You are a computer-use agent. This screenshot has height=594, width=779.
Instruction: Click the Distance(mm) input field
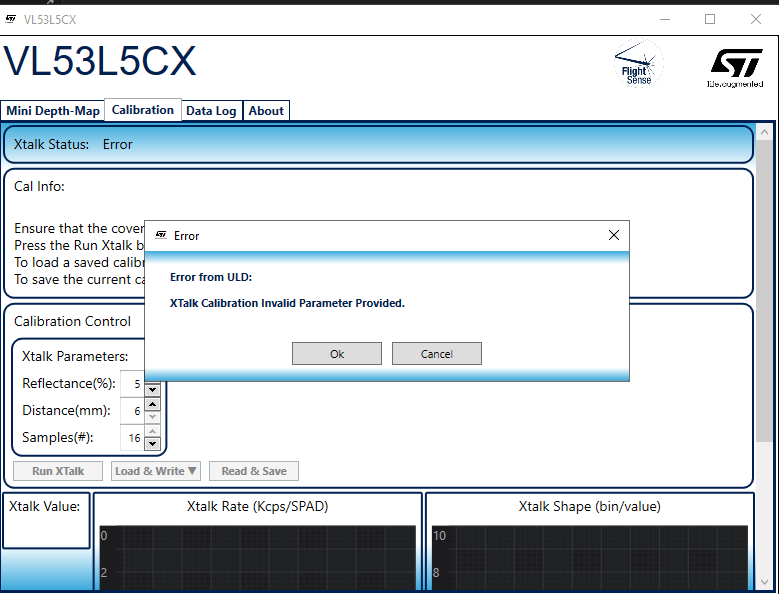coord(133,411)
